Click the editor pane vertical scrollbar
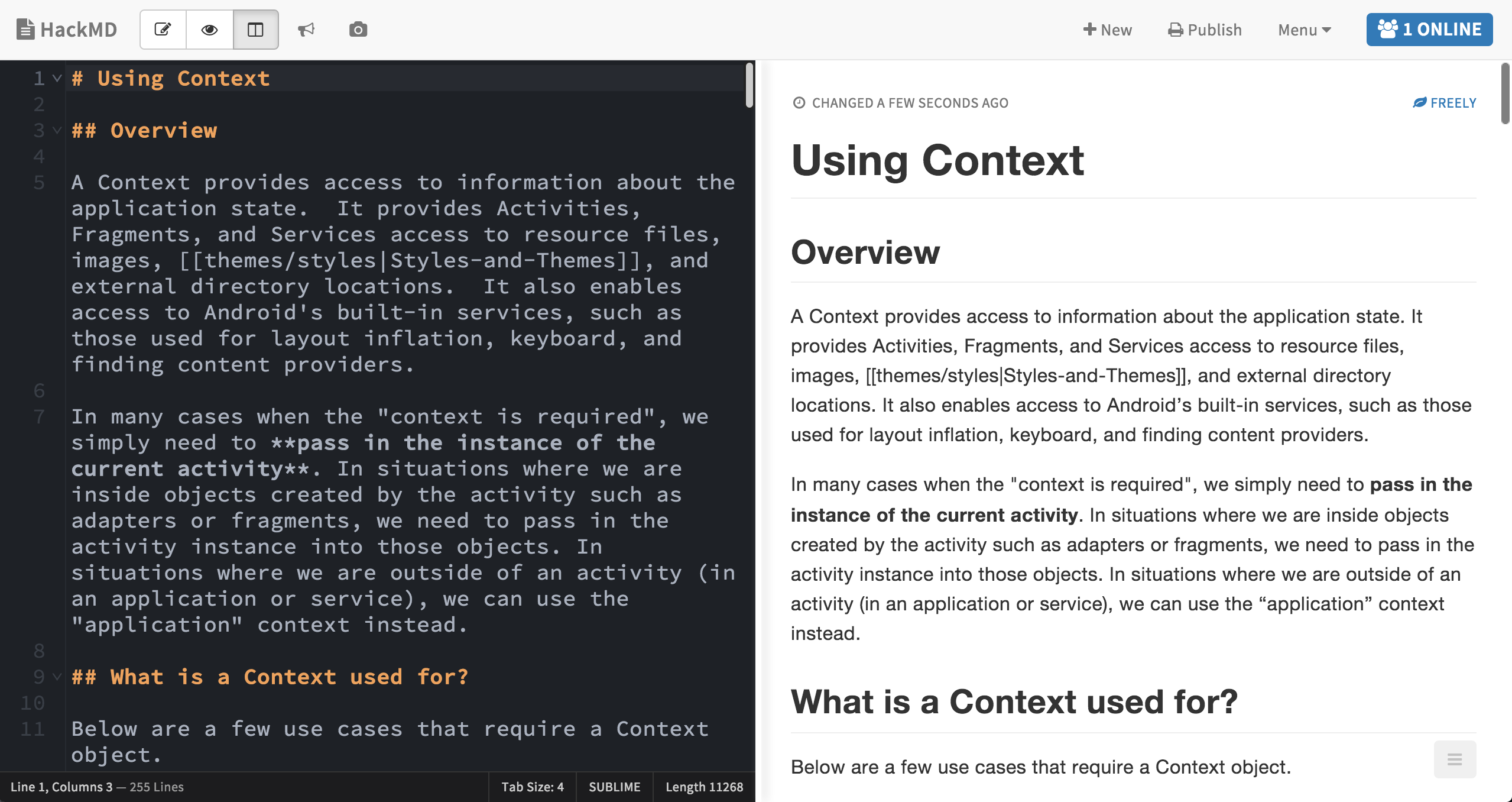Viewport: 1512px width, 802px height. (x=749, y=86)
